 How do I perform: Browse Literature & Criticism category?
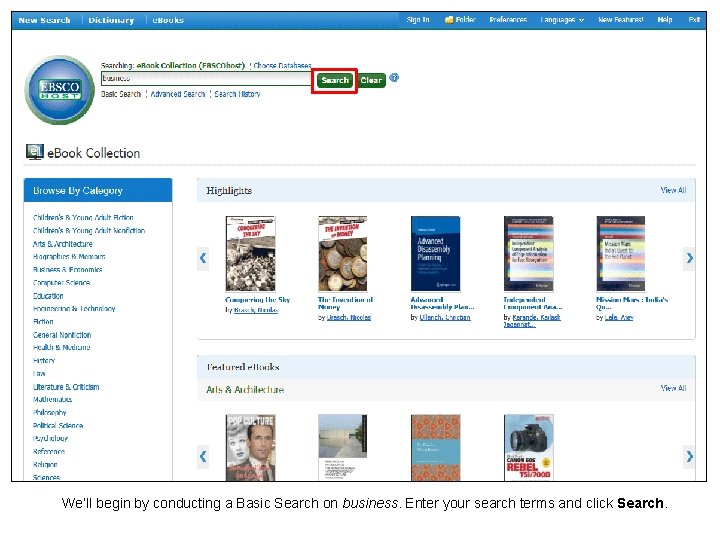point(66,387)
